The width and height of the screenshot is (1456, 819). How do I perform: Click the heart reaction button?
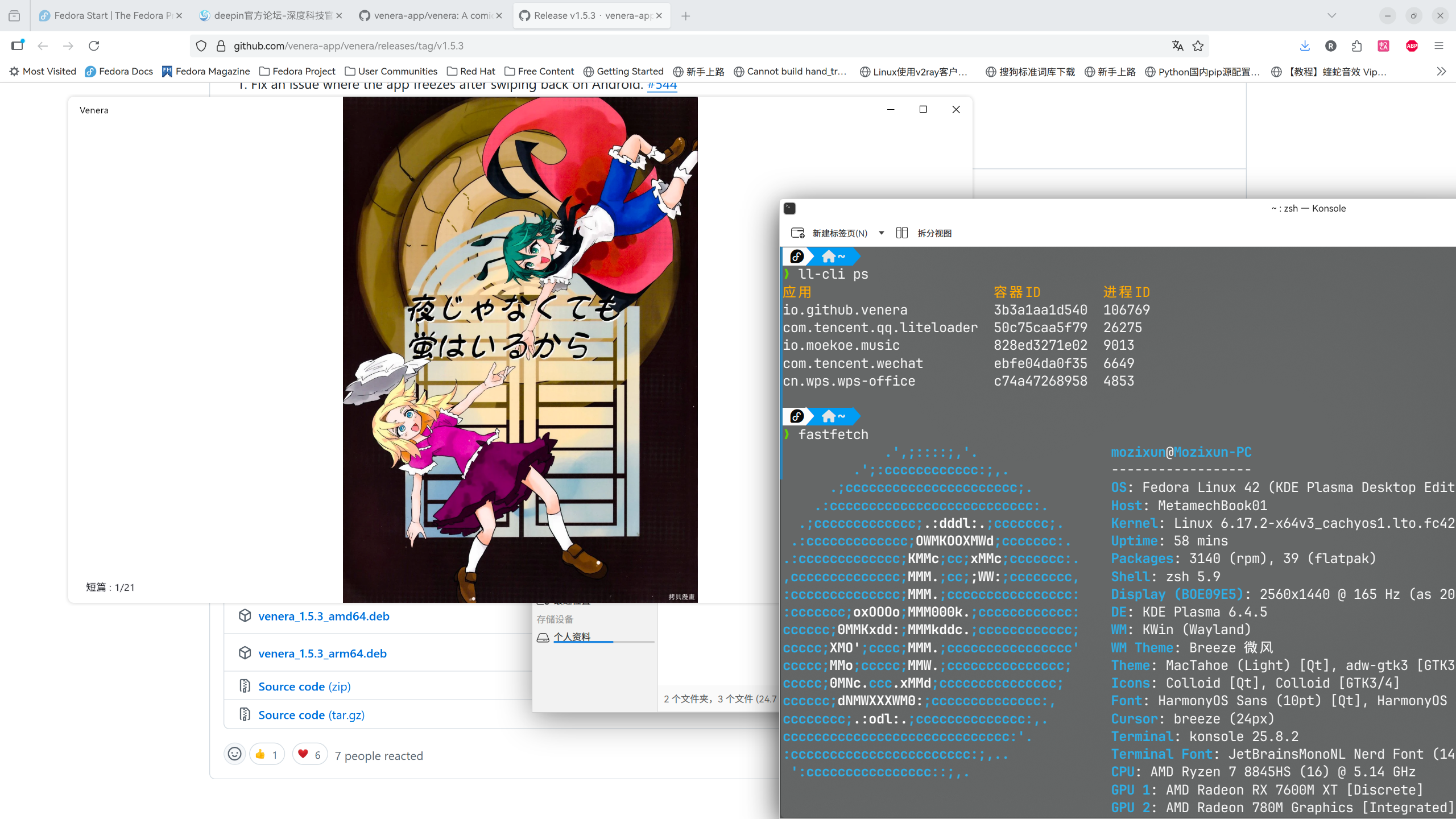coord(310,754)
